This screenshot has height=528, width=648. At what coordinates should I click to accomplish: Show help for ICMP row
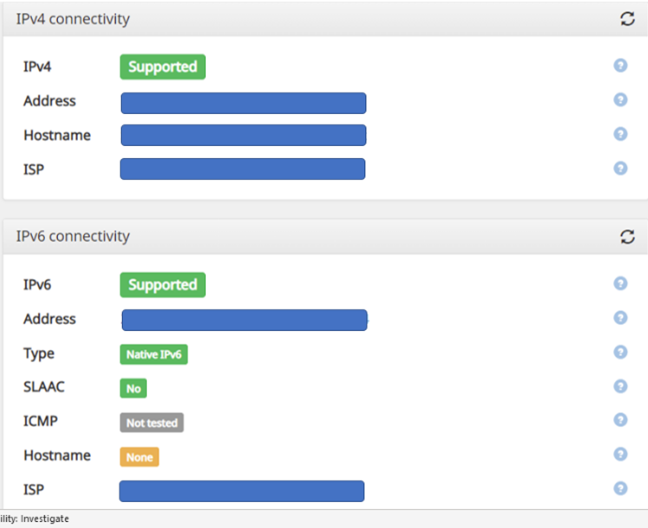620,420
